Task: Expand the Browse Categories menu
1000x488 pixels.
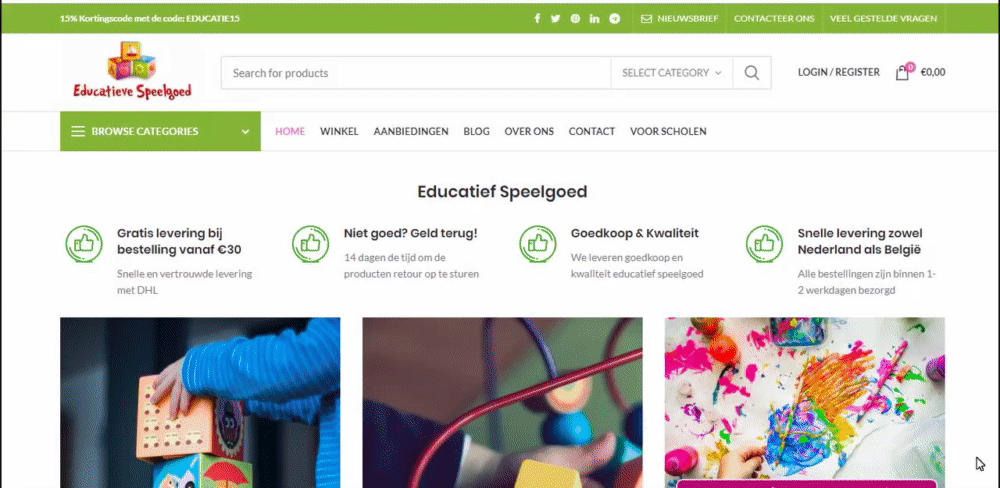Action: coord(160,131)
